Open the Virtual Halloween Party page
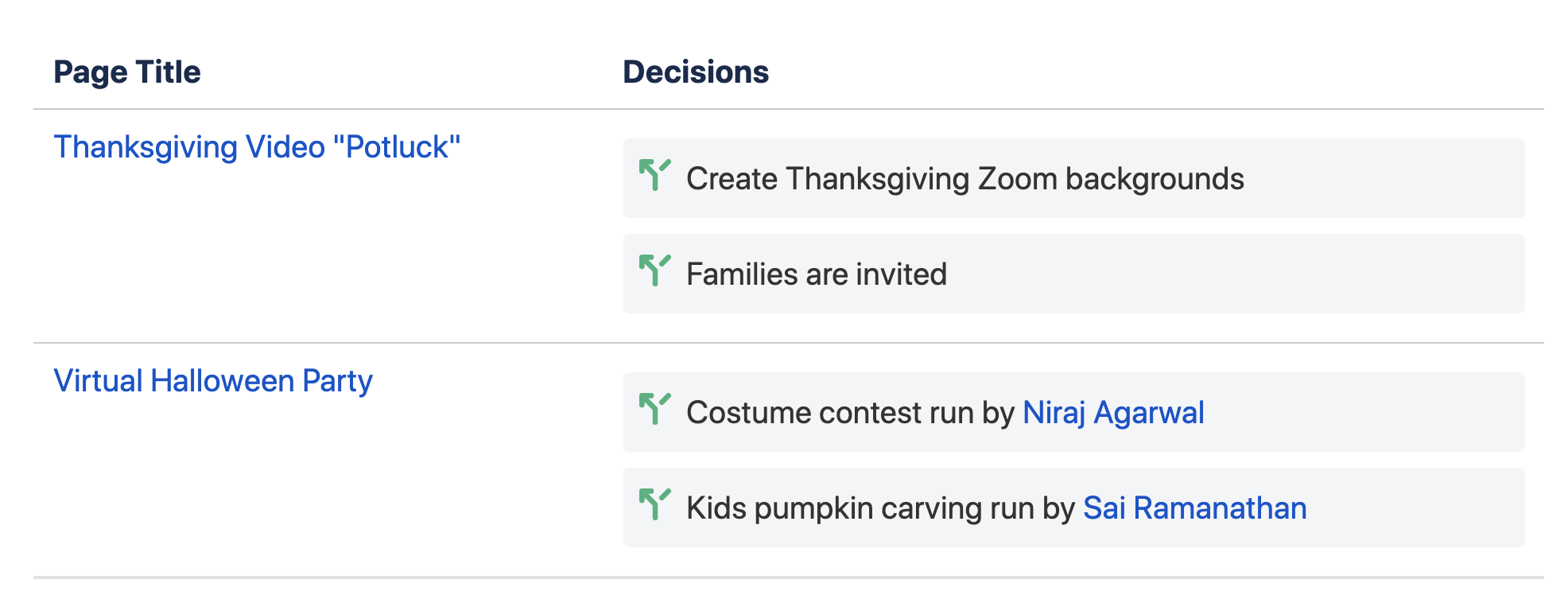Screen dimensions: 1568x603 (213, 381)
